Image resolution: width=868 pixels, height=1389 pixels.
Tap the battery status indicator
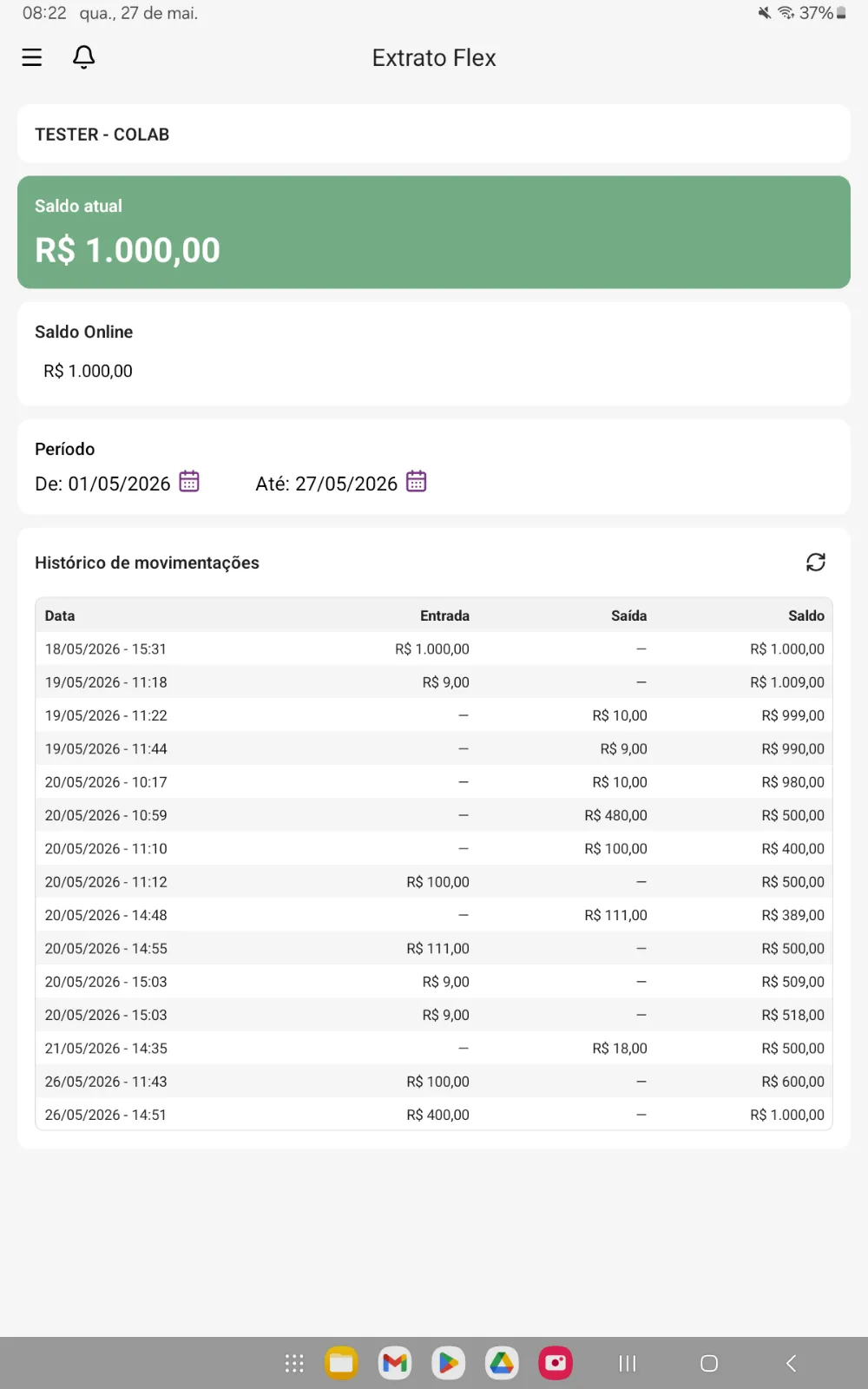pyautogui.click(x=822, y=13)
